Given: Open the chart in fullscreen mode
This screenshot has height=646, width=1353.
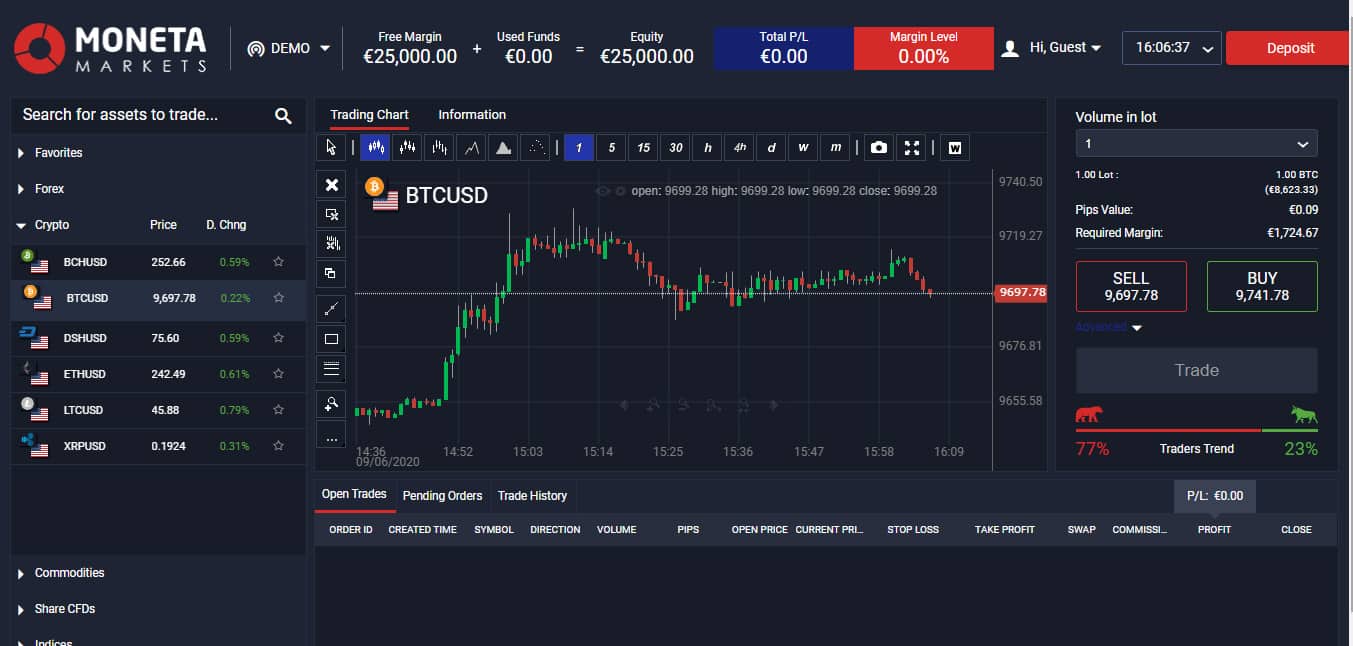Looking at the screenshot, I should [912, 148].
